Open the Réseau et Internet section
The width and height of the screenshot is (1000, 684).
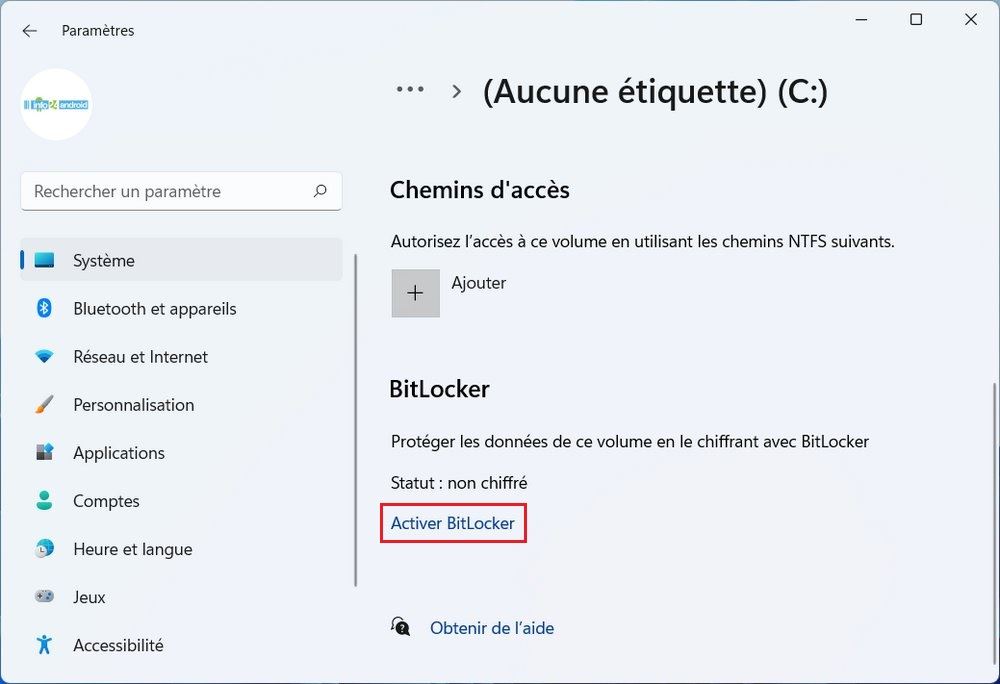[141, 357]
